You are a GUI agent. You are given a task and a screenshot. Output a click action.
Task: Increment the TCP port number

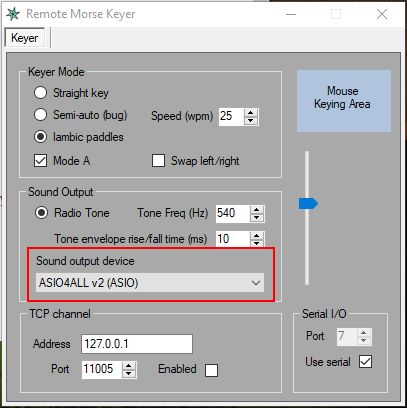129,366
